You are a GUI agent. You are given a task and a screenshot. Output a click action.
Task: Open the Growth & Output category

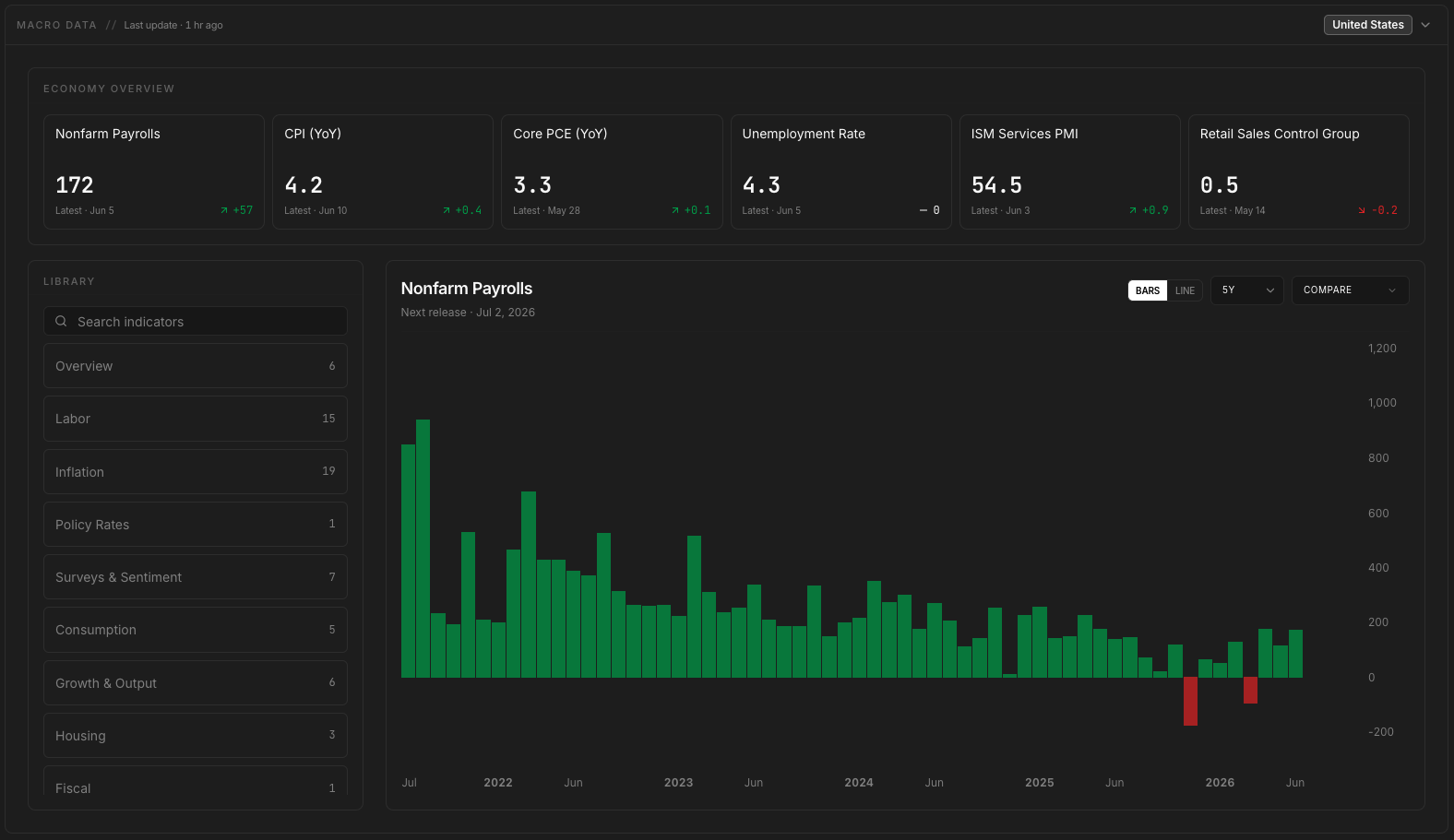(196, 682)
